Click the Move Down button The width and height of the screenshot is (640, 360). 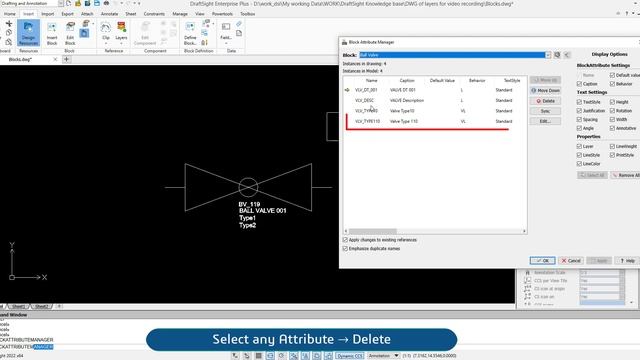click(x=545, y=91)
